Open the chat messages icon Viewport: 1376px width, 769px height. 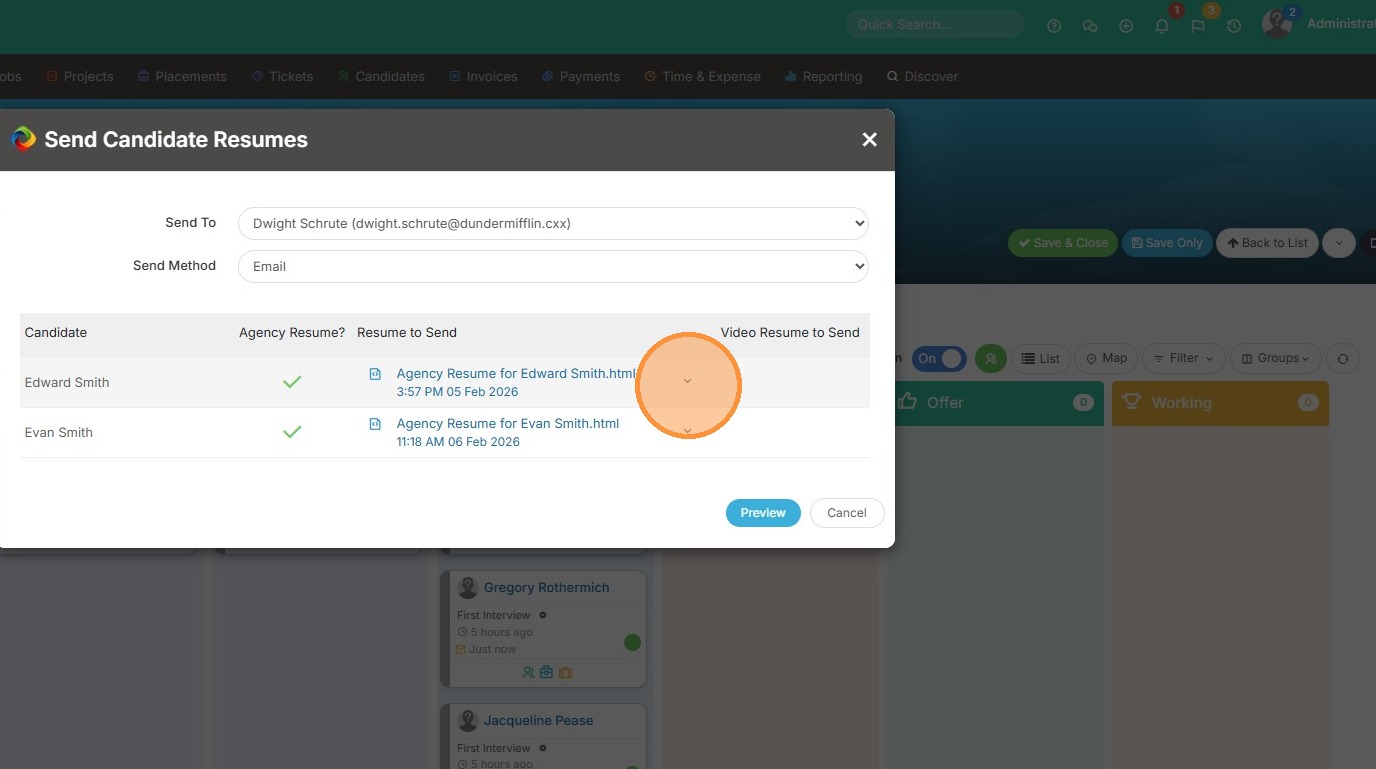(1090, 26)
